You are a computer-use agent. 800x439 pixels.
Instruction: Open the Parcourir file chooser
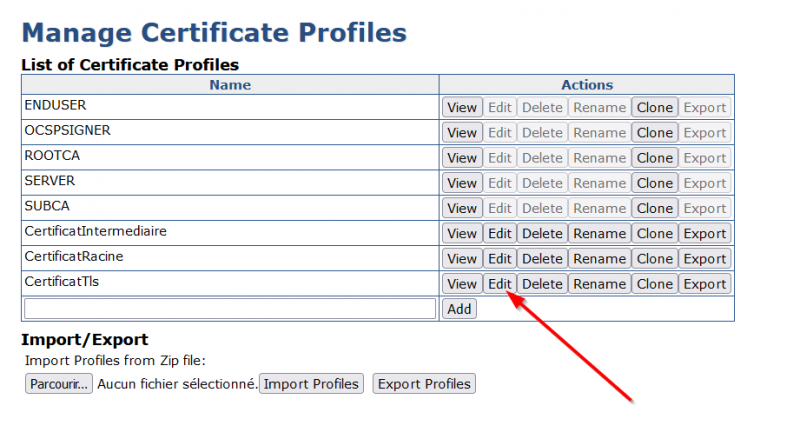pyautogui.click(x=58, y=384)
